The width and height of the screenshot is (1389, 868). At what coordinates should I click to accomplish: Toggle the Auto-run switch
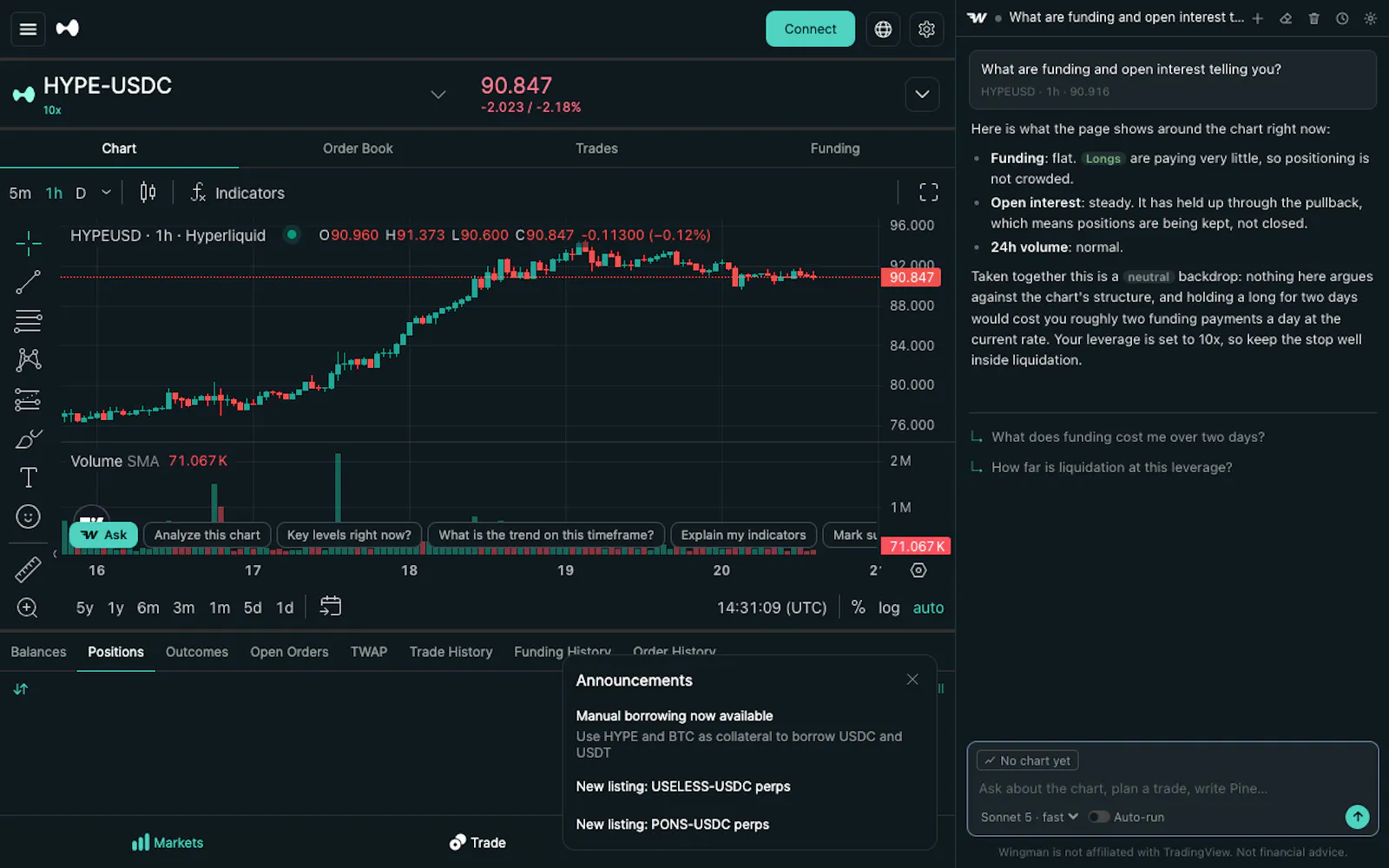[x=1099, y=817]
